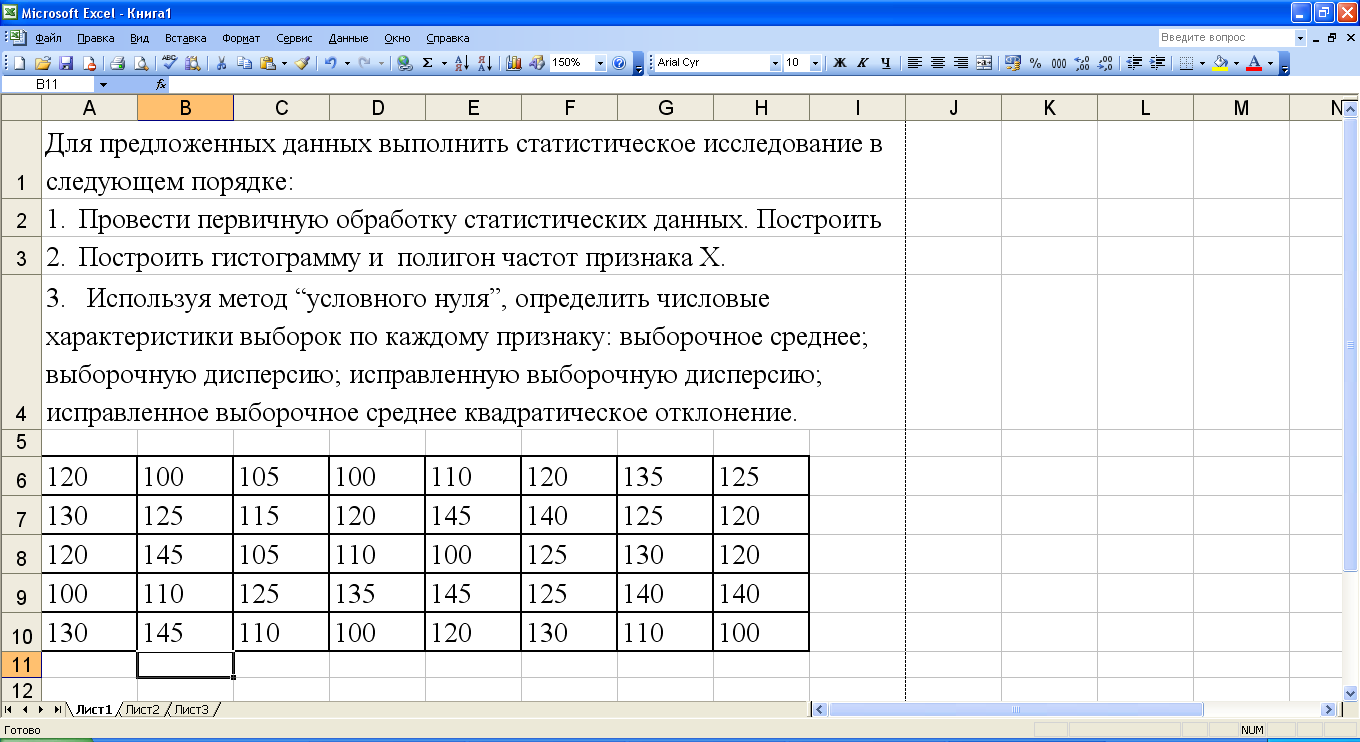Insert a hyperlink using the globe icon
Image resolution: width=1360 pixels, height=742 pixels.
coord(404,63)
